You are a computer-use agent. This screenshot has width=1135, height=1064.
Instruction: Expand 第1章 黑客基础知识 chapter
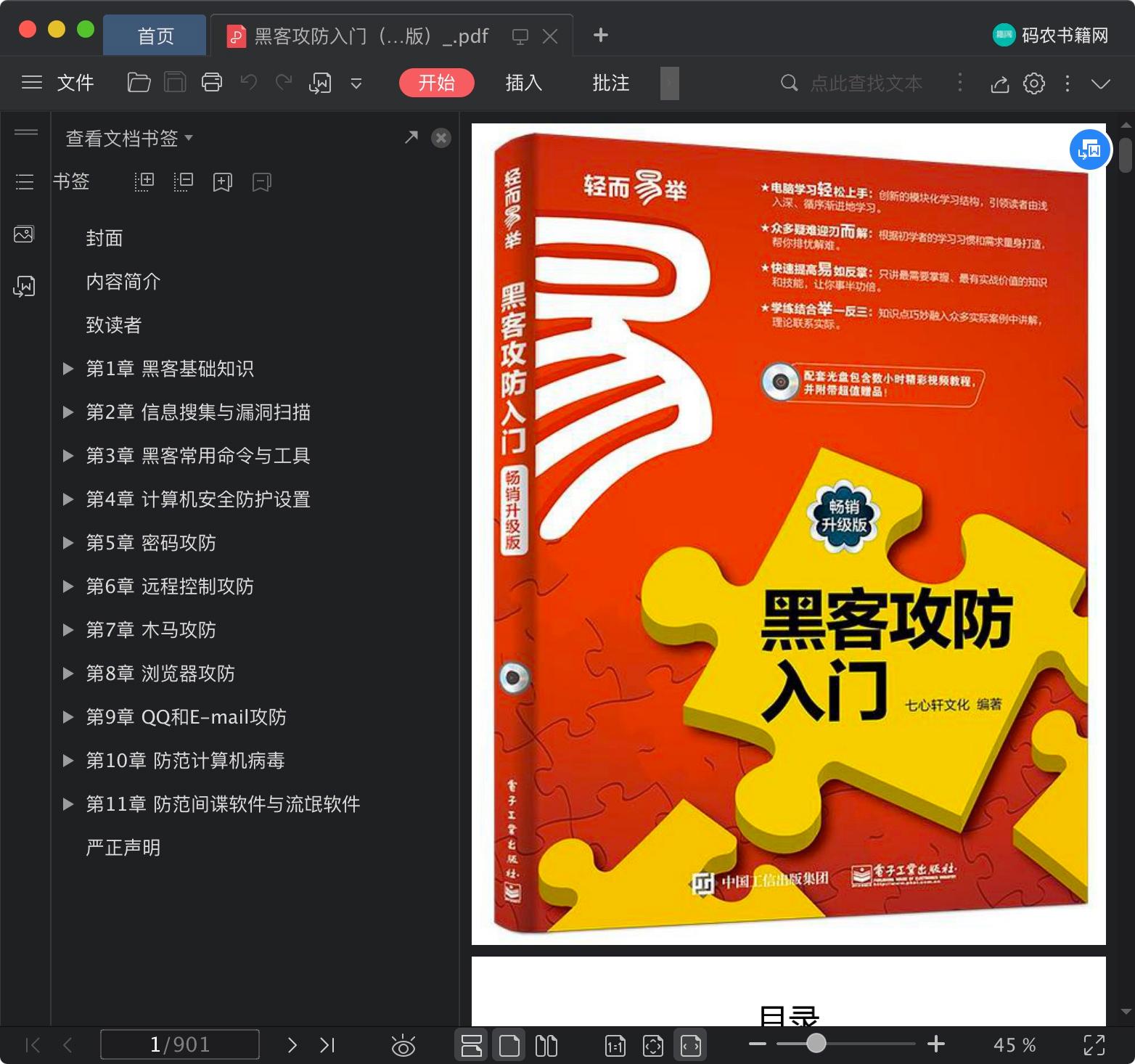[x=68, y=369]
